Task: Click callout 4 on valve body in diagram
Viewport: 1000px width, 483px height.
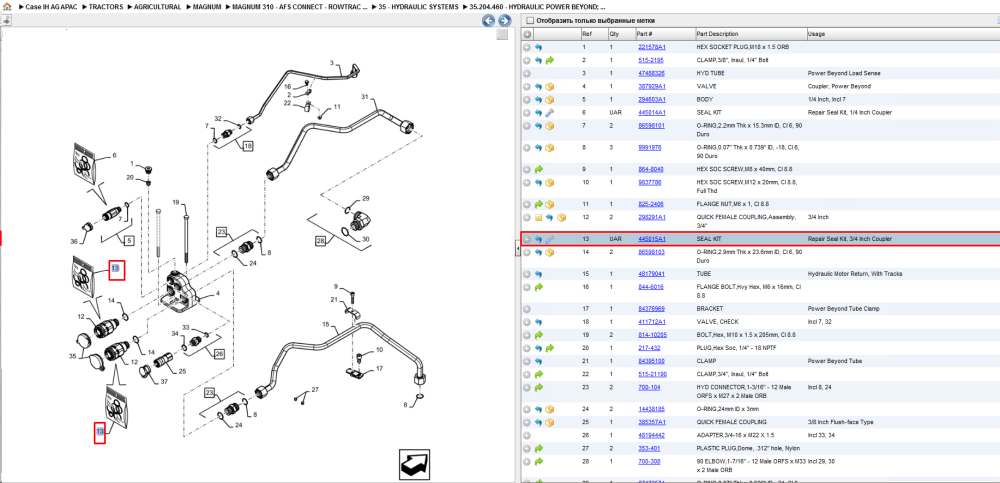Action: tap(217, 294)
